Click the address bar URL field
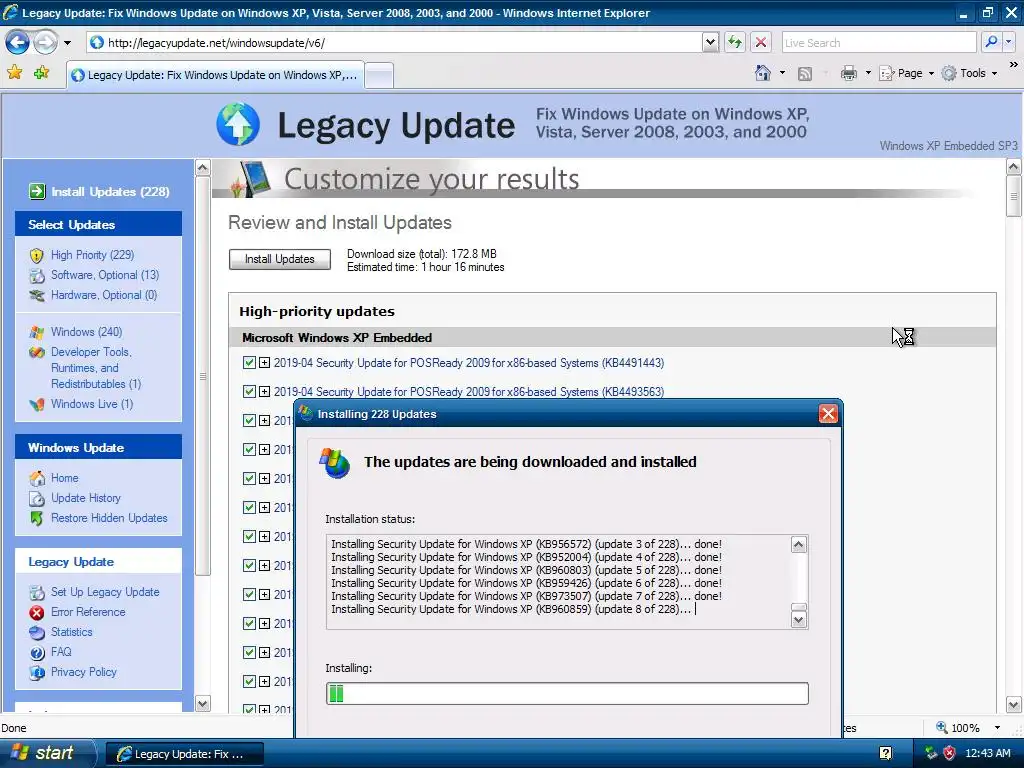Screen dimensions: 1024x768 tap(394, 42)
